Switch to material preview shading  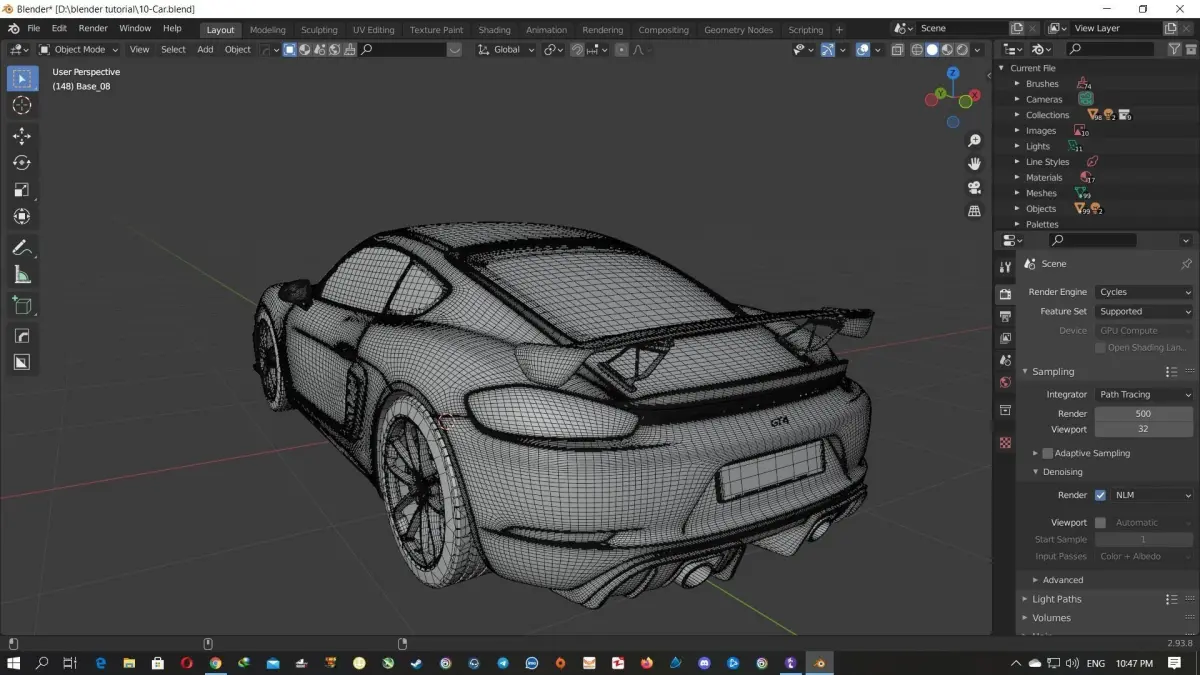tap(947, 49)
